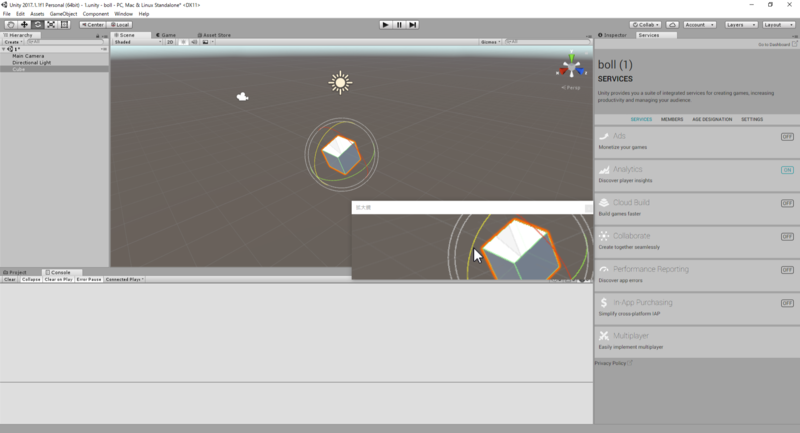Open the Age Designation tab
The width and height of the screenshot is (800, 433).
pyautogui.click(x=712, y=119)
